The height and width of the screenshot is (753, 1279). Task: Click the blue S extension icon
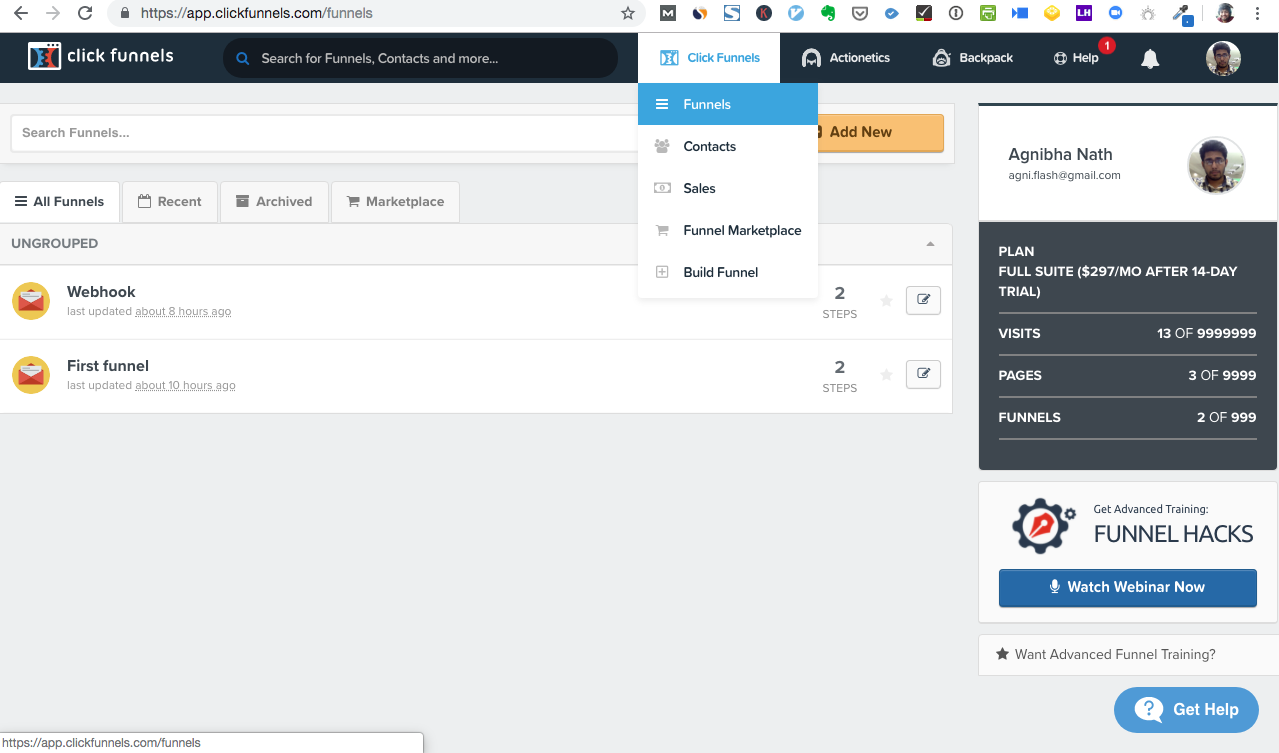(732, 14)
